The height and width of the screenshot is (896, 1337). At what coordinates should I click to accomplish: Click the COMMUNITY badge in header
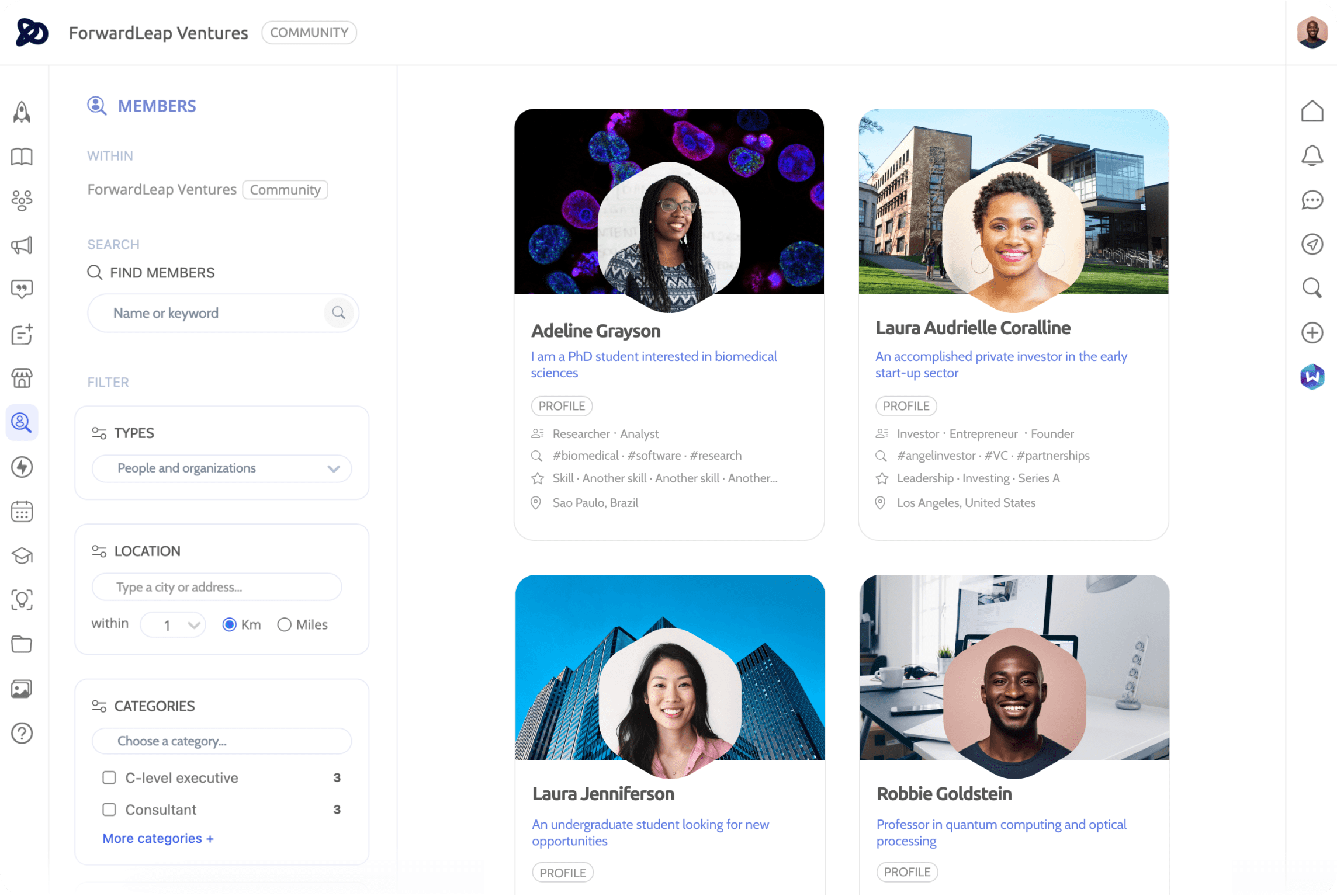(x=309, y=32)
